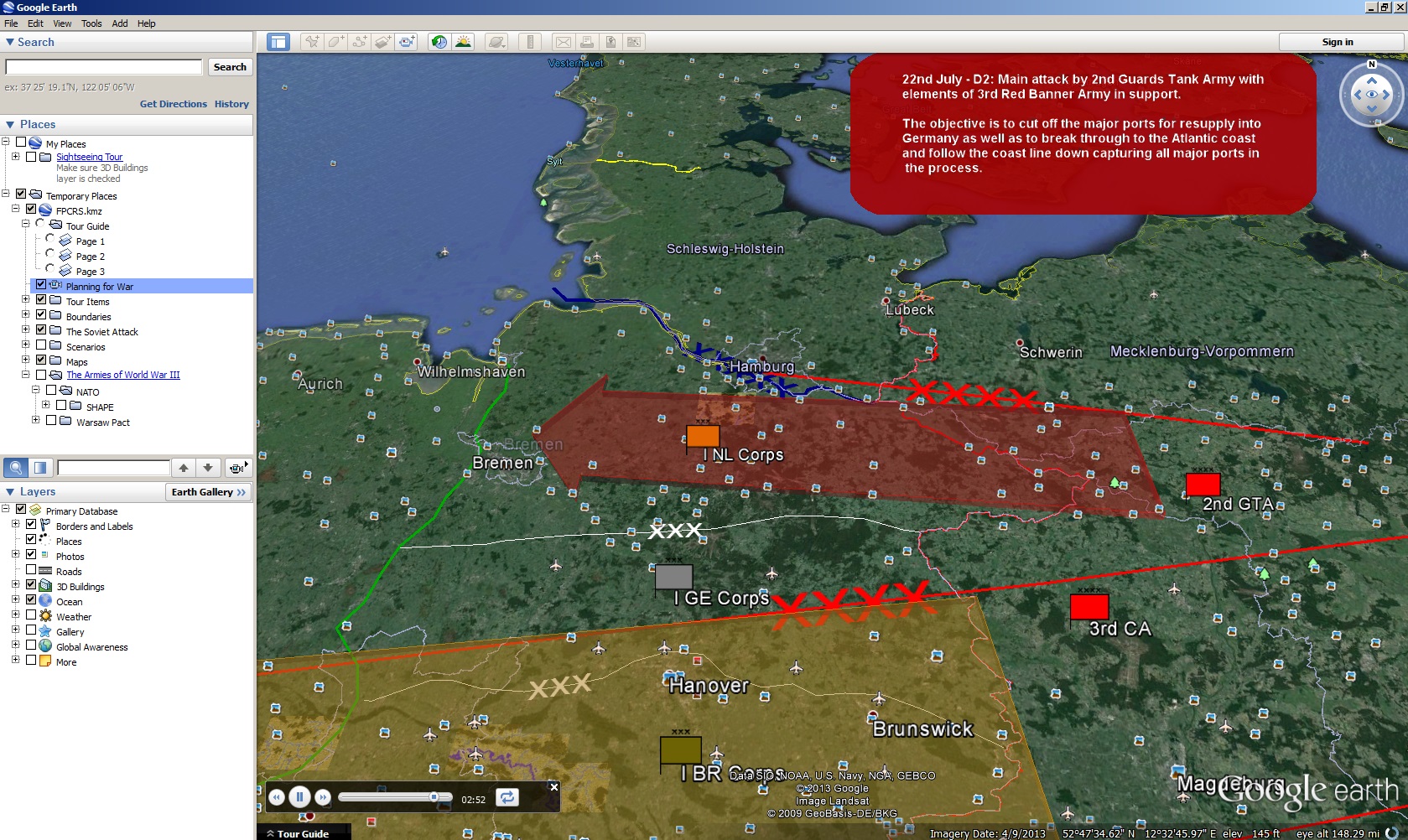
Task: Open the Edit menu
Action: (35, 23)
